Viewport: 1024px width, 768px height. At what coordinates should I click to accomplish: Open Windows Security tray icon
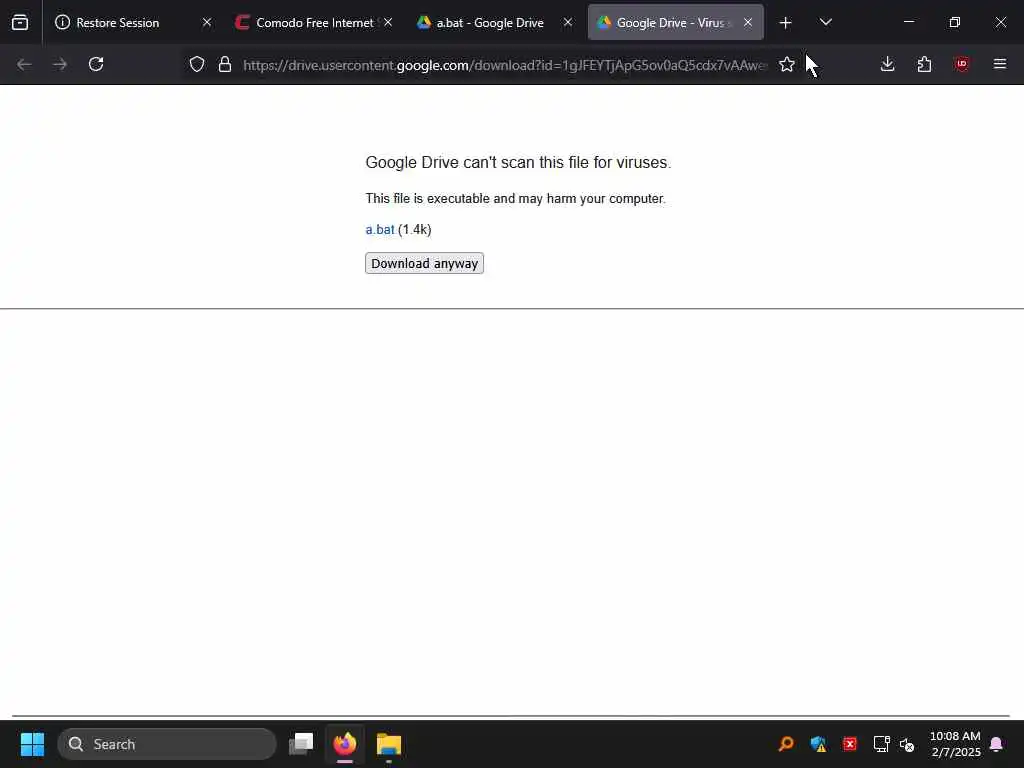(818, 744)
